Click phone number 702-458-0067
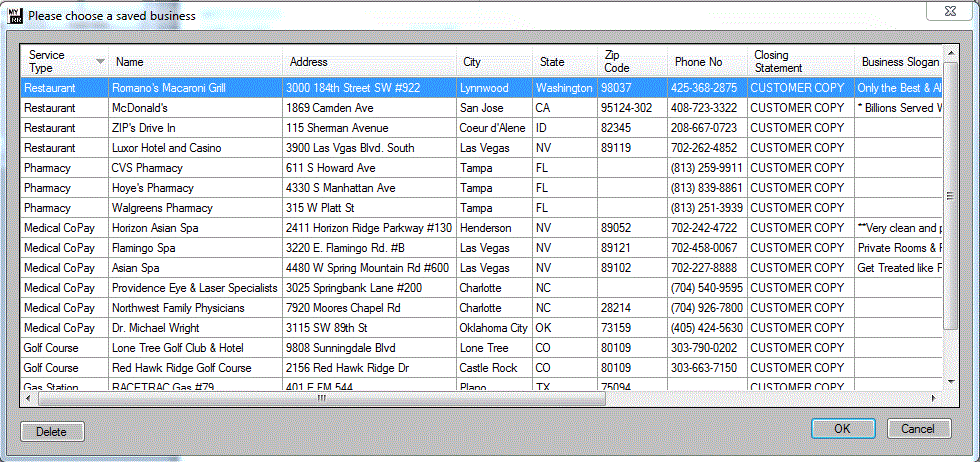This screenshot has width=980, height=462. tap(707, 248)
